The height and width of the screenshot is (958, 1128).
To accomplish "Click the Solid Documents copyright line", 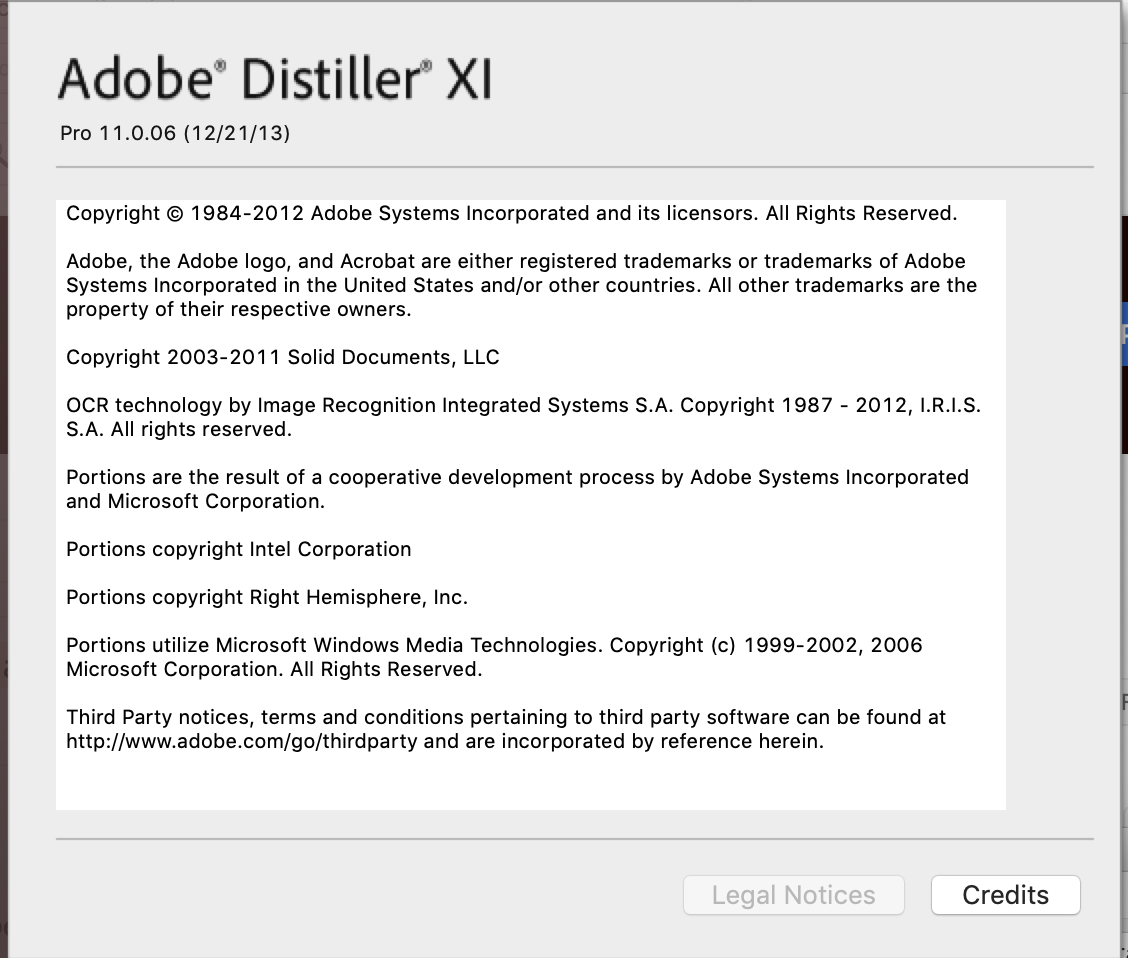I will (282, 357).
